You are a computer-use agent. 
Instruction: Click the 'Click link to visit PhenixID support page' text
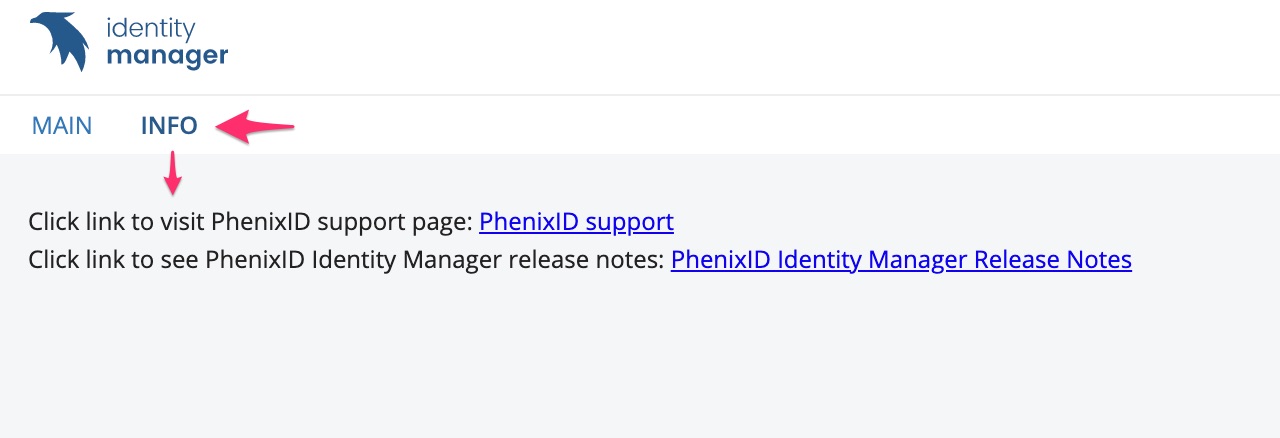pyautogui.click(x=250, y=221)
